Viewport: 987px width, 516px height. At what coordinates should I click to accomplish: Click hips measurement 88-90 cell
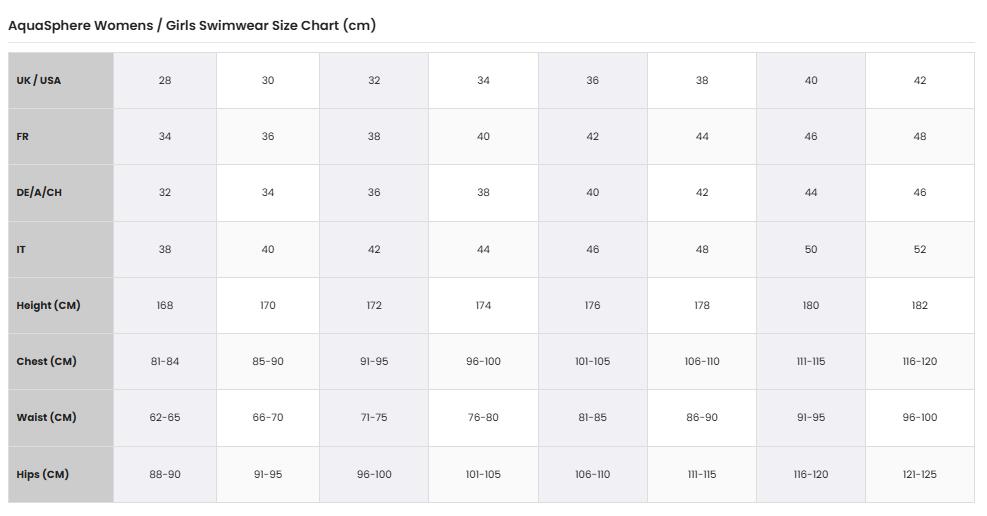point(165,474)
